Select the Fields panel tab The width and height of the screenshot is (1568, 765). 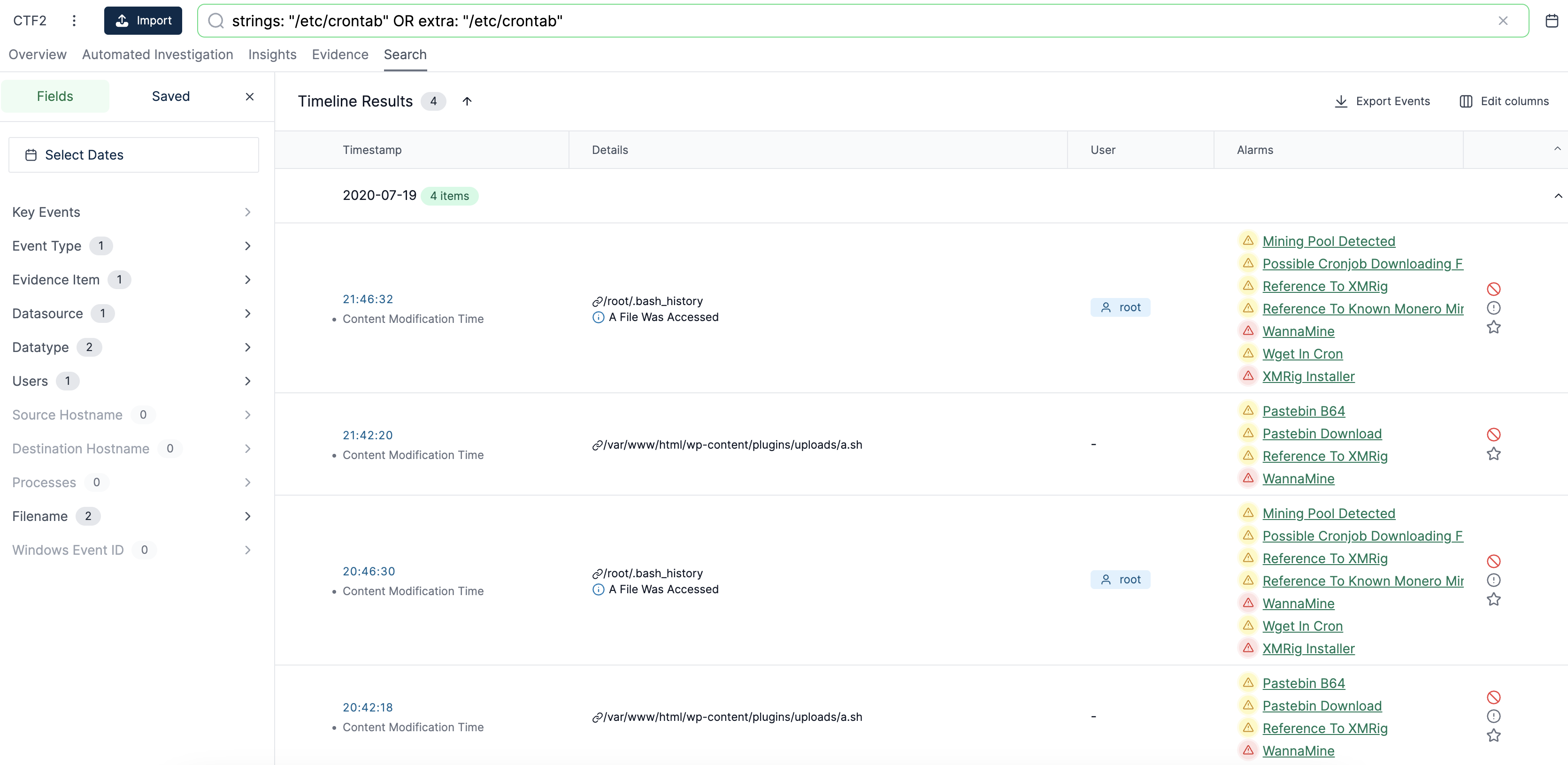(x=55, y=96)
